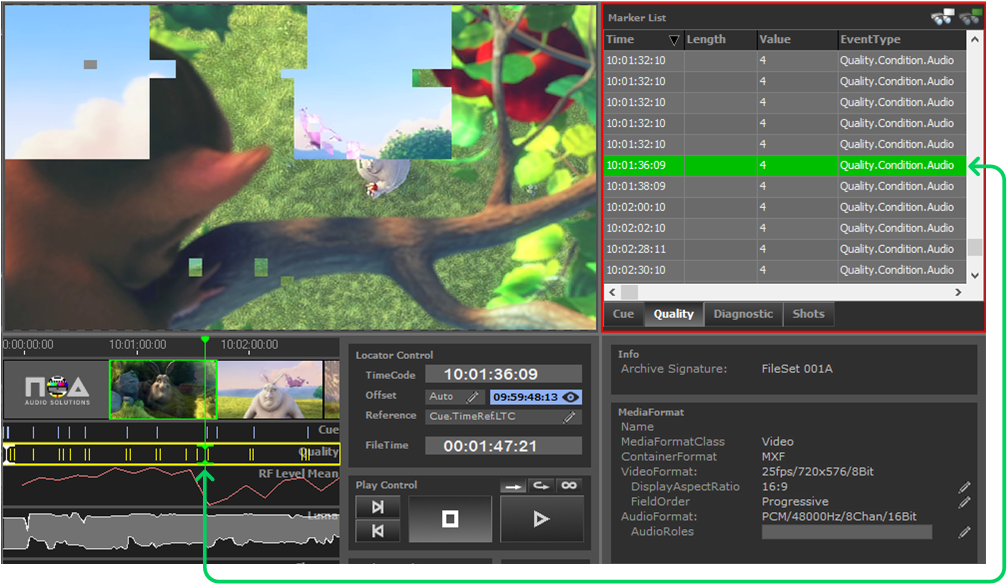Select the marker at 10:02:30:10
Screen dimensions: 1007x584
coord(785,270)
